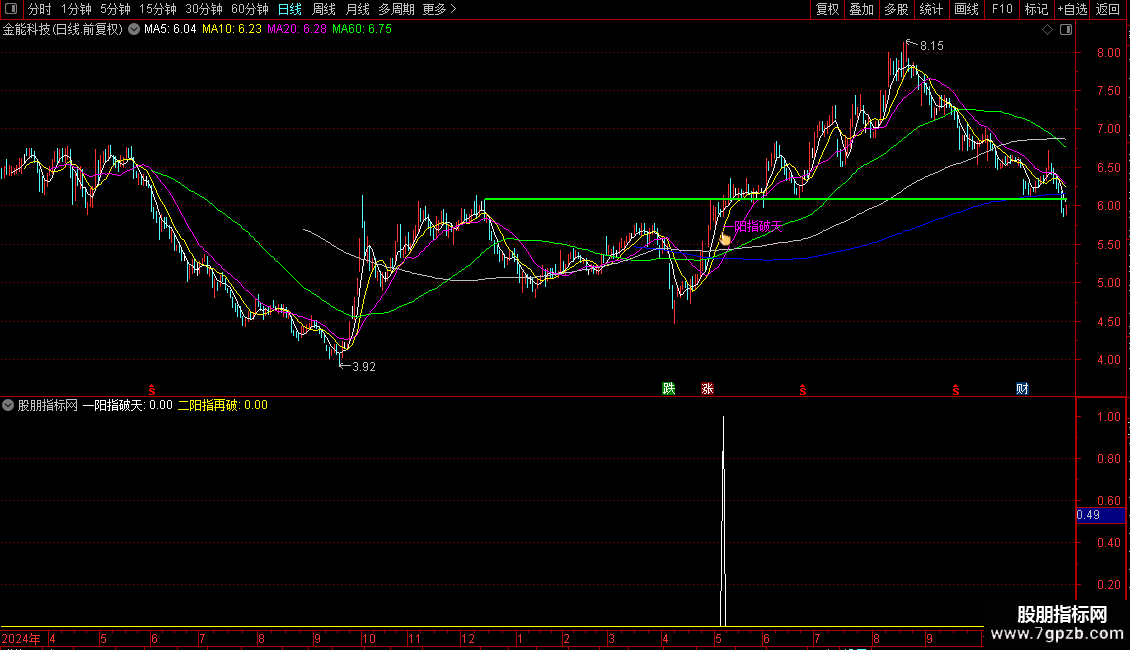Toggle the right side panel icon

(x=1066, y=30)
